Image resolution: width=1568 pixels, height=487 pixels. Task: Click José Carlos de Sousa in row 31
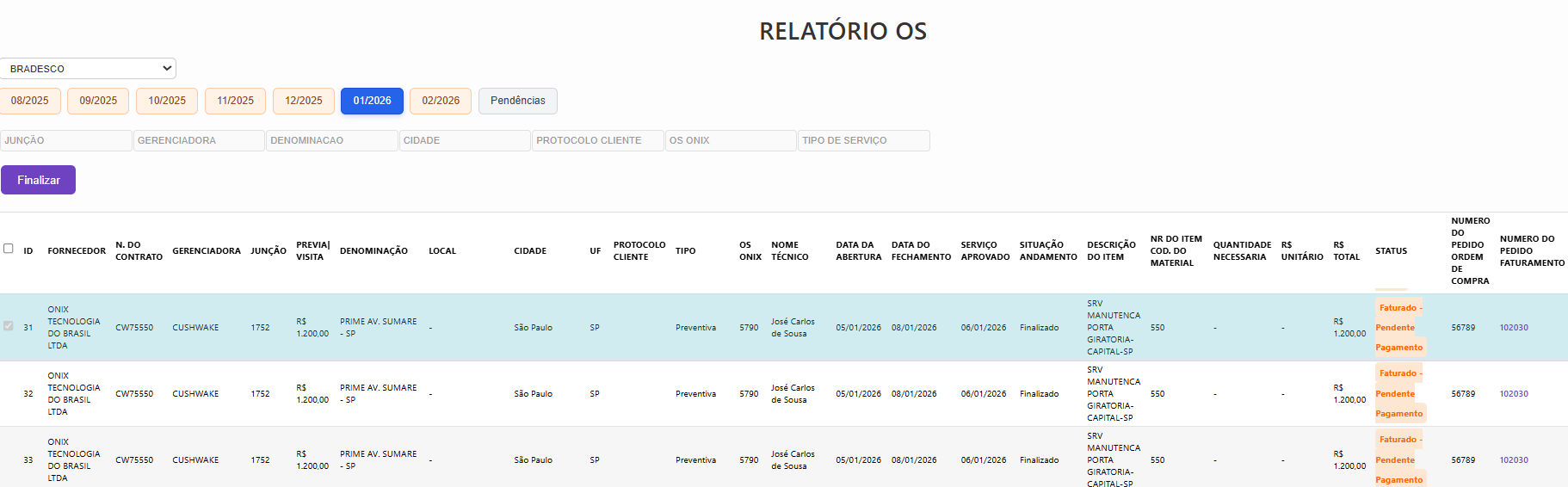pos(793,328)
